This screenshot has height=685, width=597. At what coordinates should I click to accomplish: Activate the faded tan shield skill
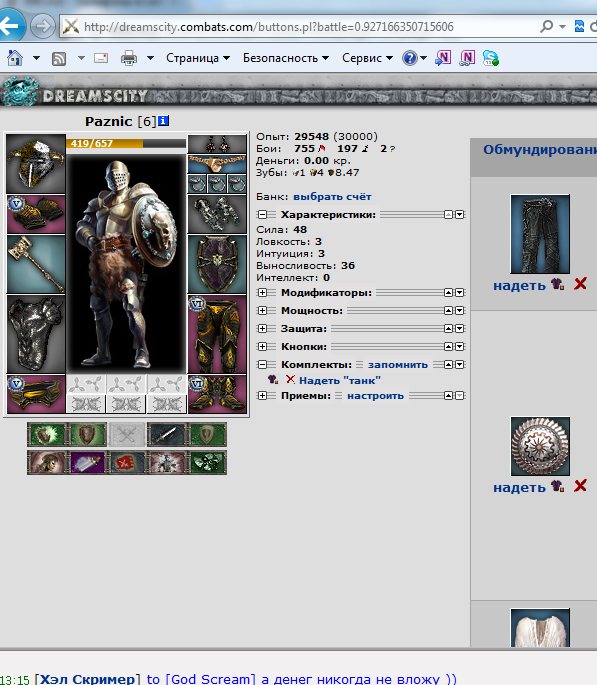pos(207,435)
